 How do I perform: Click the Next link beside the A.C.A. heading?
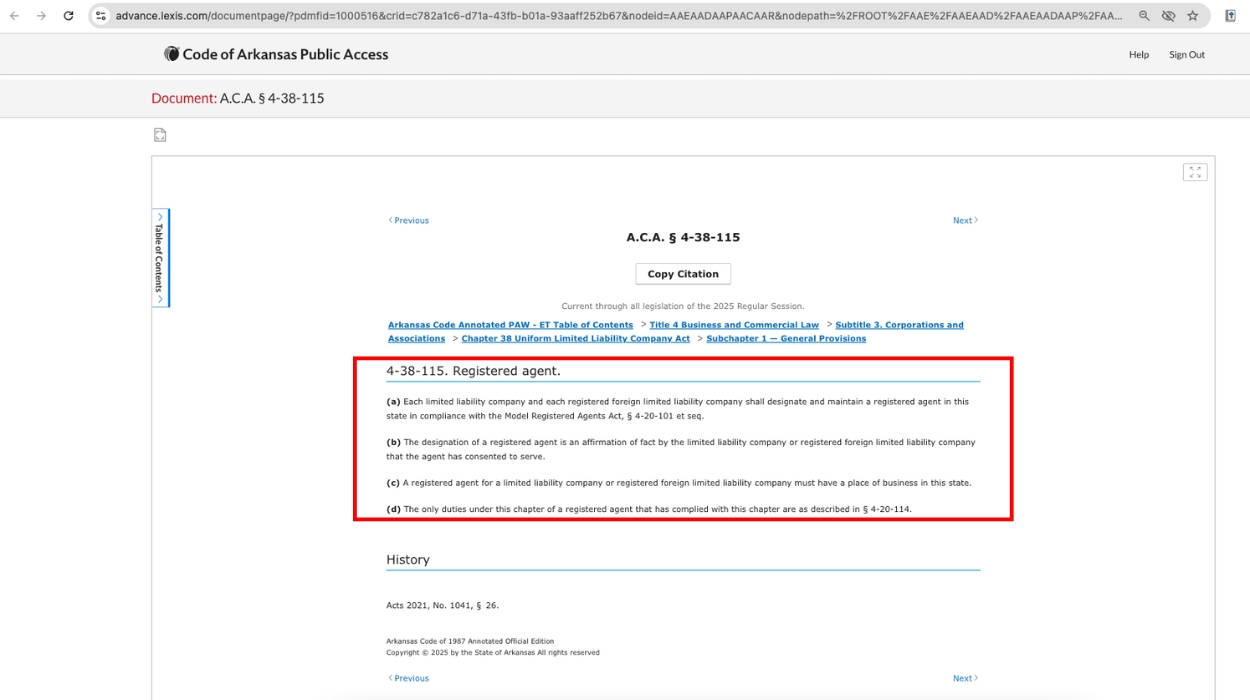[x=964, y=220]
